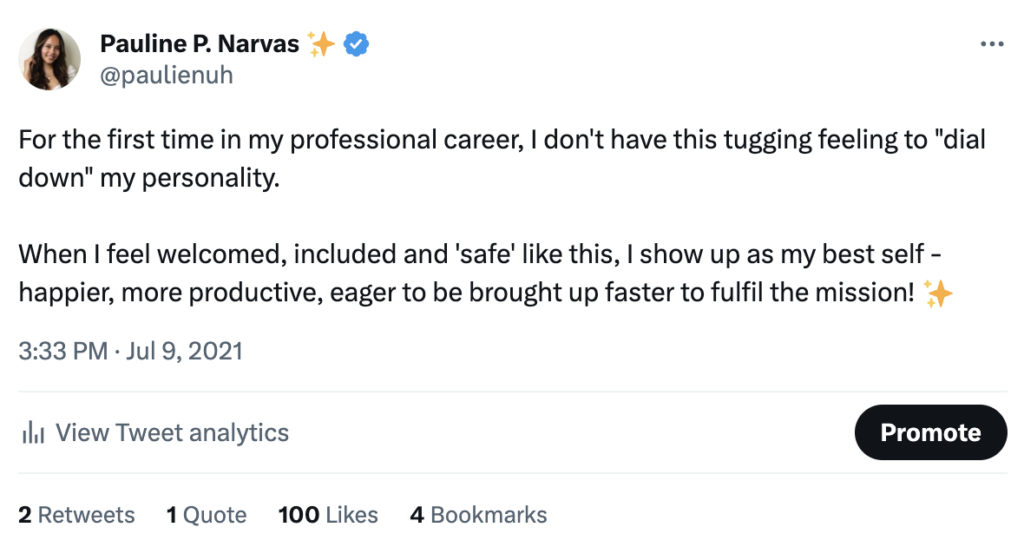Open the @paulienuh handle link
The width and height of the screenshot is (1024, 547).
pos(166,75)
